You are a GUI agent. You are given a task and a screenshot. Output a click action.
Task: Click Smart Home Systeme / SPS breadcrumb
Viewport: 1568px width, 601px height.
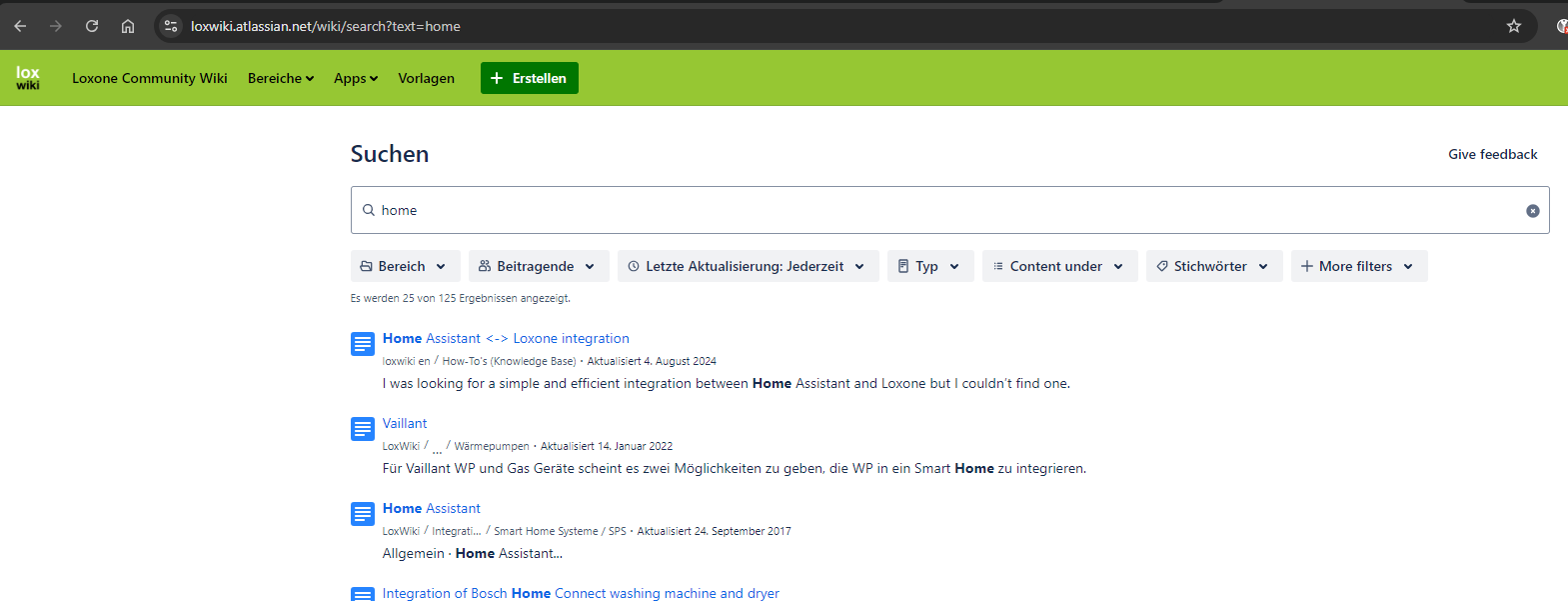pos(560,531)
